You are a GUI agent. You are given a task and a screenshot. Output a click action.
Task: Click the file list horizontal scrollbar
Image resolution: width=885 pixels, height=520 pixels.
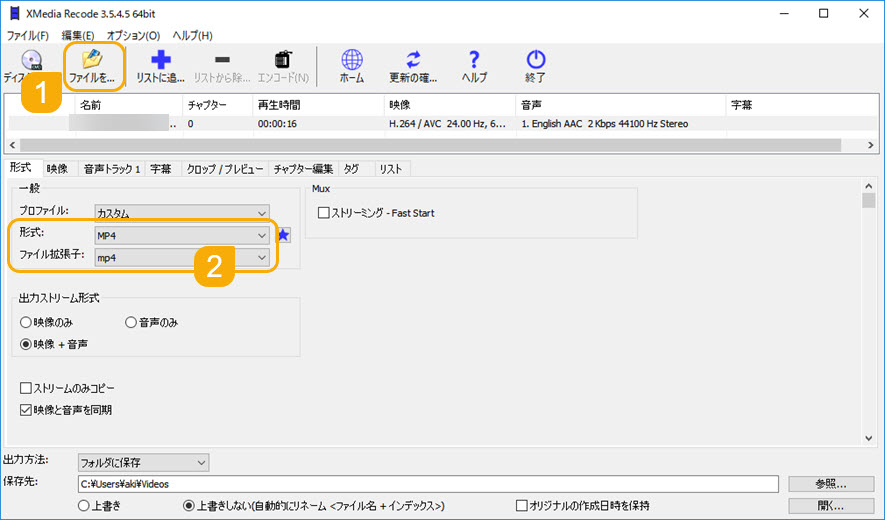tap(430, 145)
